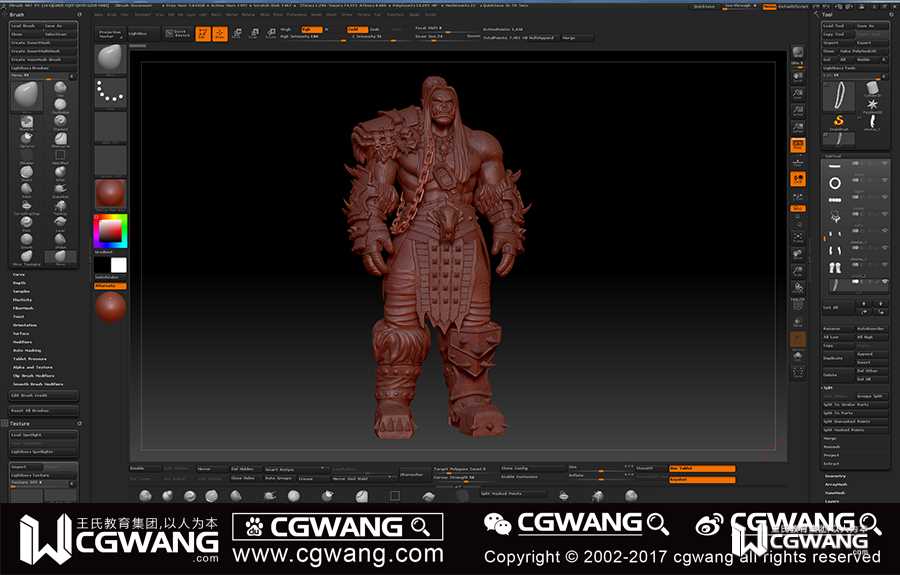Click the LightBox button in top shelf
900x575 pixels.
(x=145, y=34)
